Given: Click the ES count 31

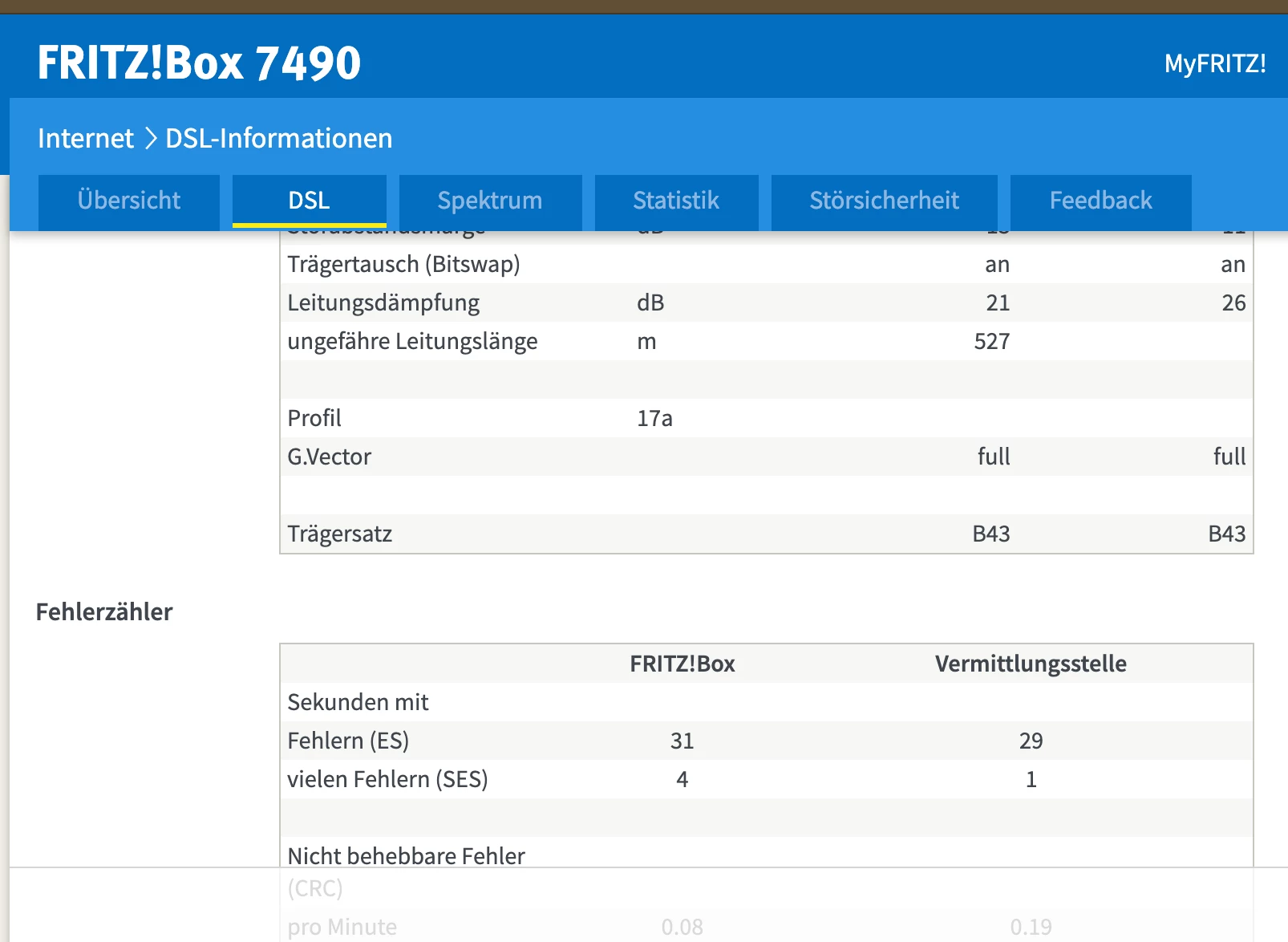Looking at the screenshot, I should 682,741.
